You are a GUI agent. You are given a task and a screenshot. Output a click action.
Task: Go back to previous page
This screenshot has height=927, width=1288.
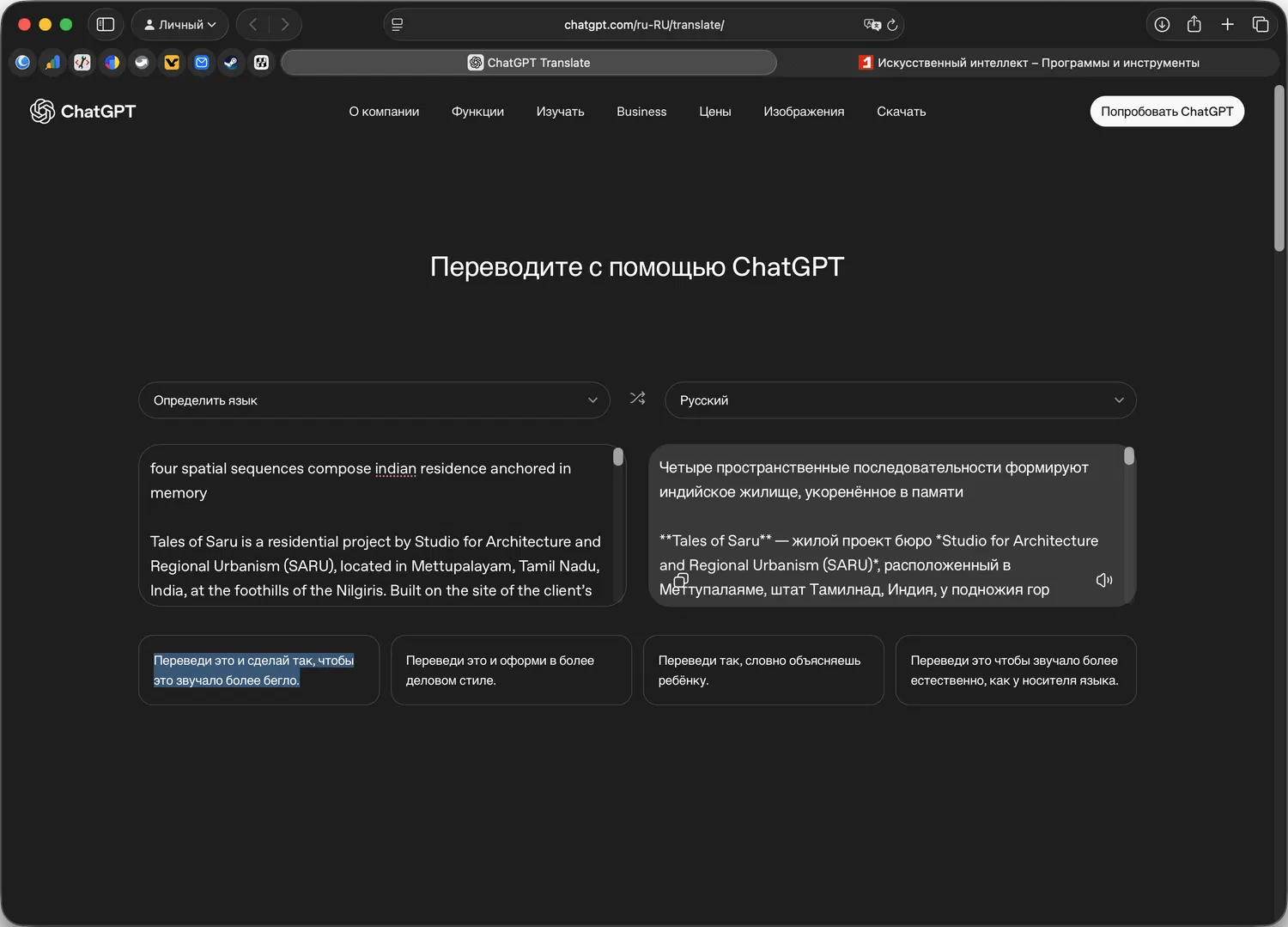(252, 25)
